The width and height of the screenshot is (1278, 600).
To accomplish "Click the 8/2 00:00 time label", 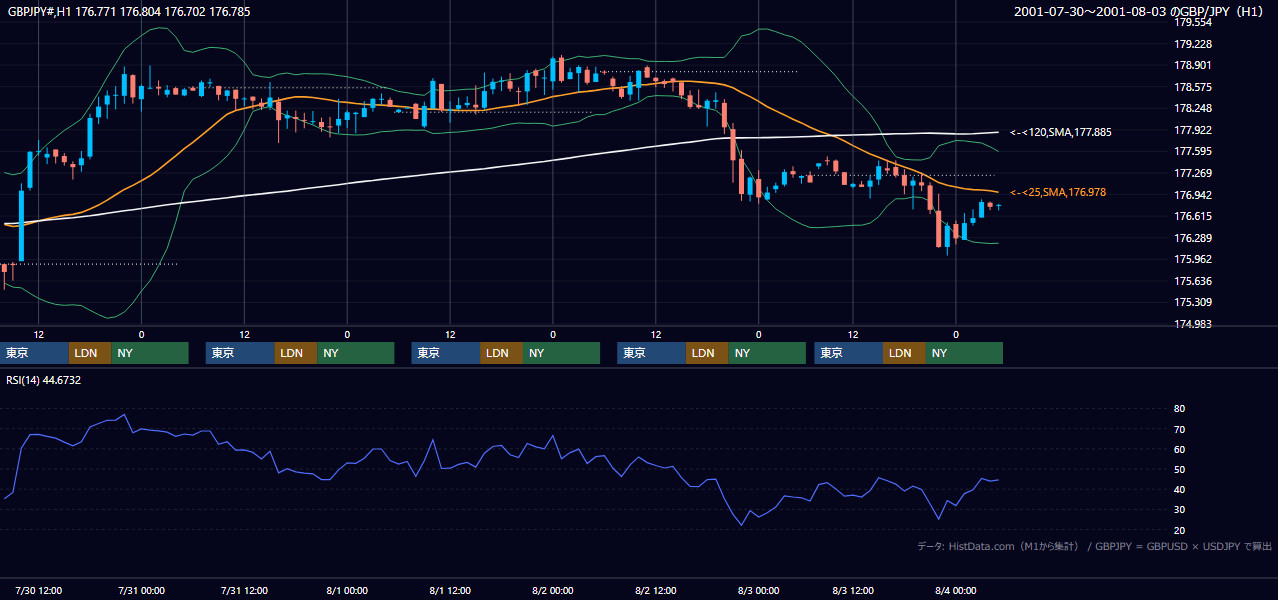I will pos(553,590).
